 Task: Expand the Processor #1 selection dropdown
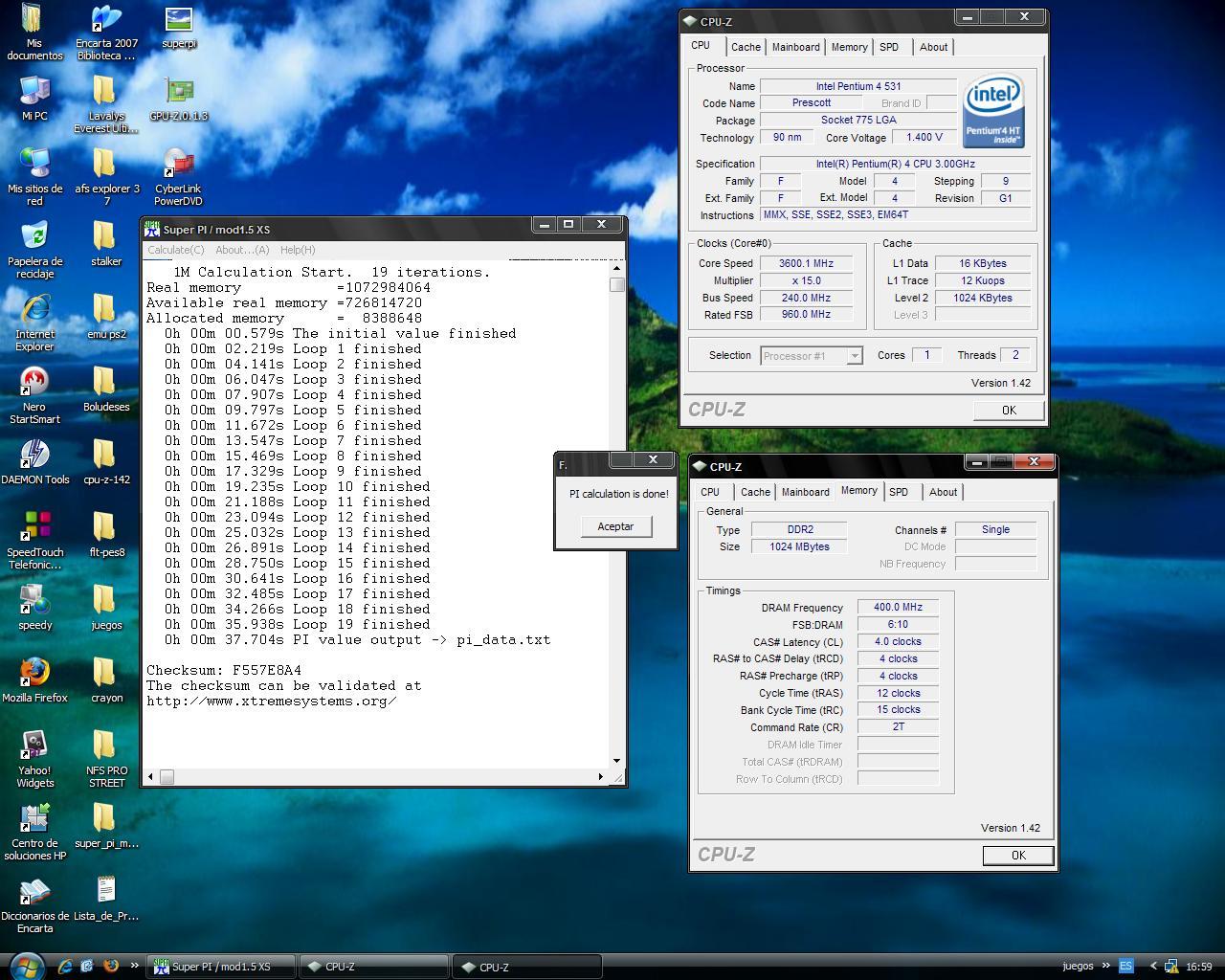coord(855,356)
